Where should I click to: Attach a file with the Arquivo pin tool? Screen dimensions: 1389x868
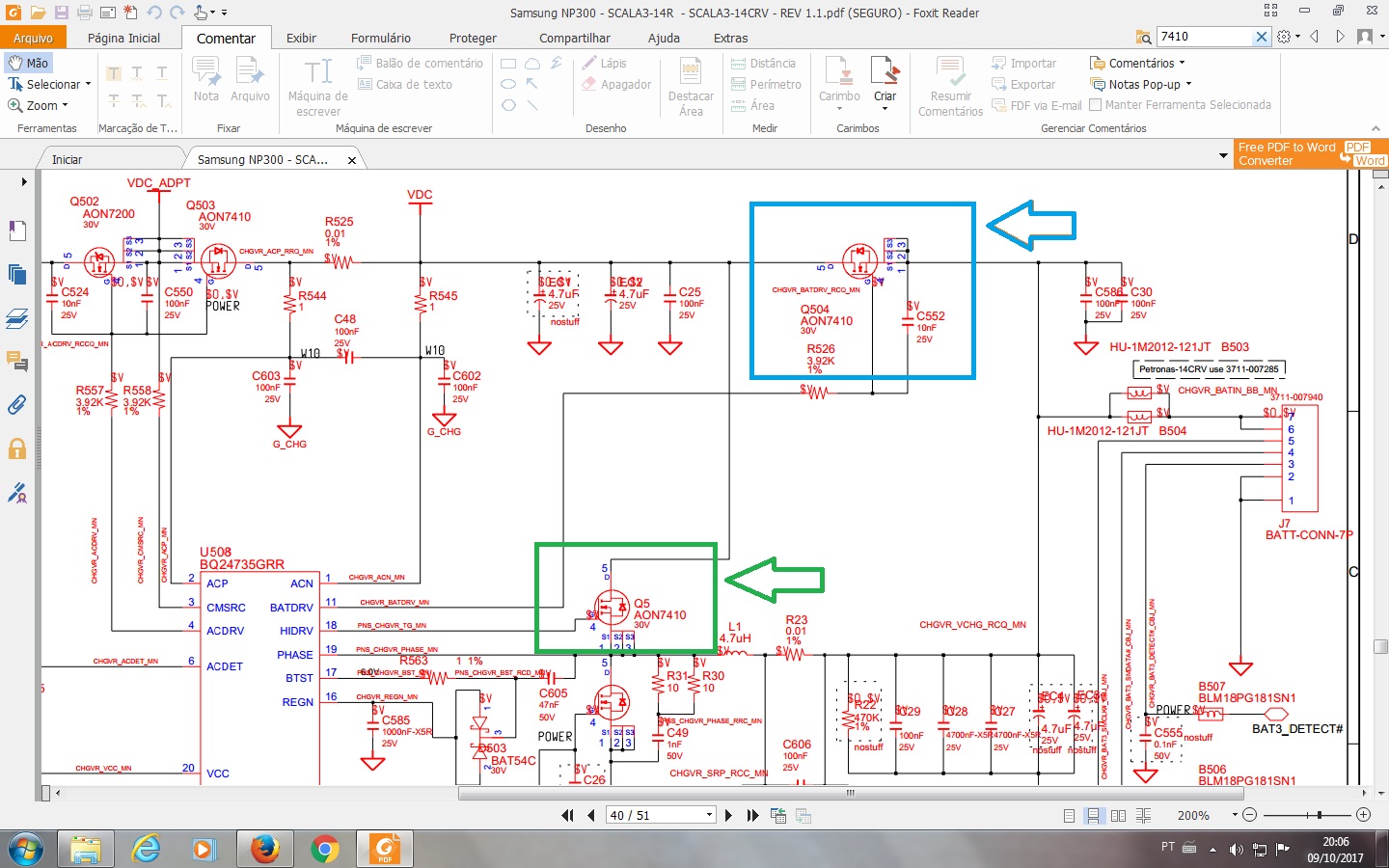[x=250, y=79]
